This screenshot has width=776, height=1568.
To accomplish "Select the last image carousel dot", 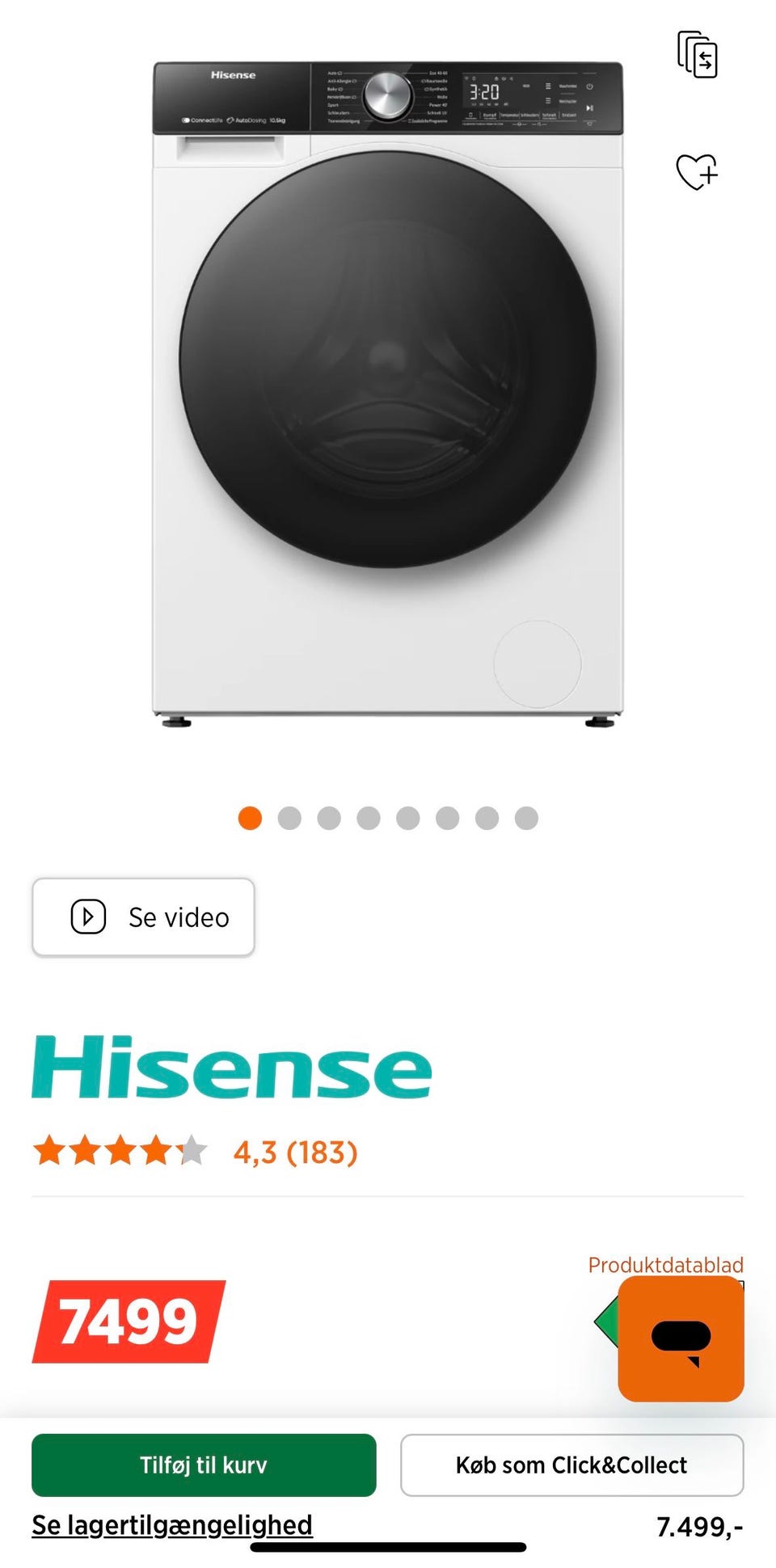I will pyautogui.click(x=526, y=818).
